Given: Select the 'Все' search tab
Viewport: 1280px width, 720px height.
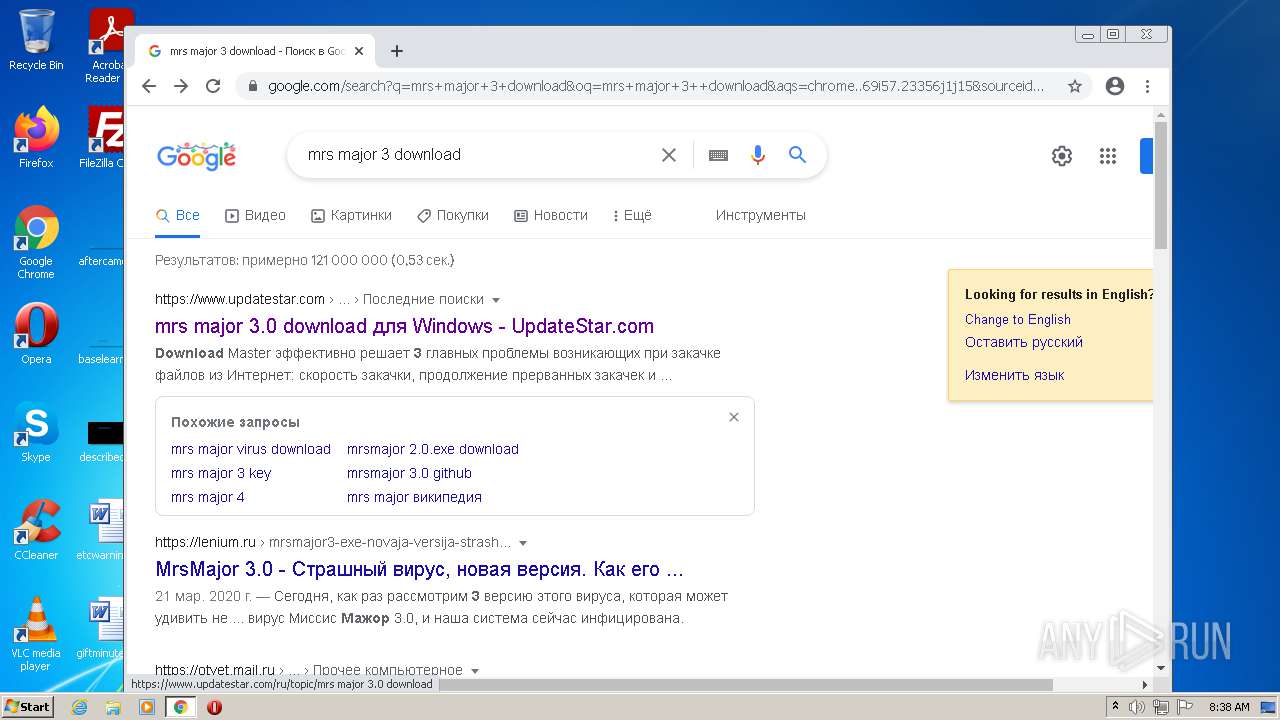Looking at the screenshot, I should click(178, 215).
